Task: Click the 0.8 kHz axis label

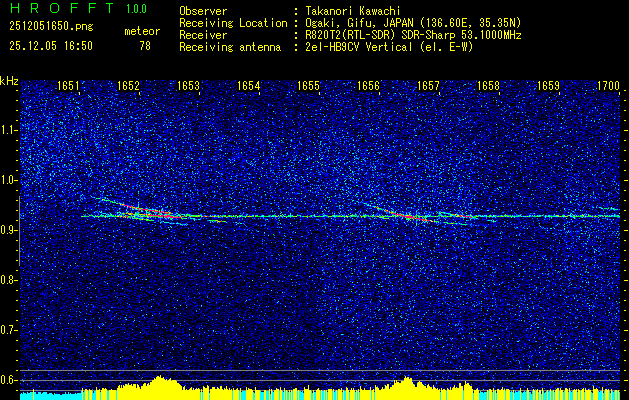Action: coord(9,280)
